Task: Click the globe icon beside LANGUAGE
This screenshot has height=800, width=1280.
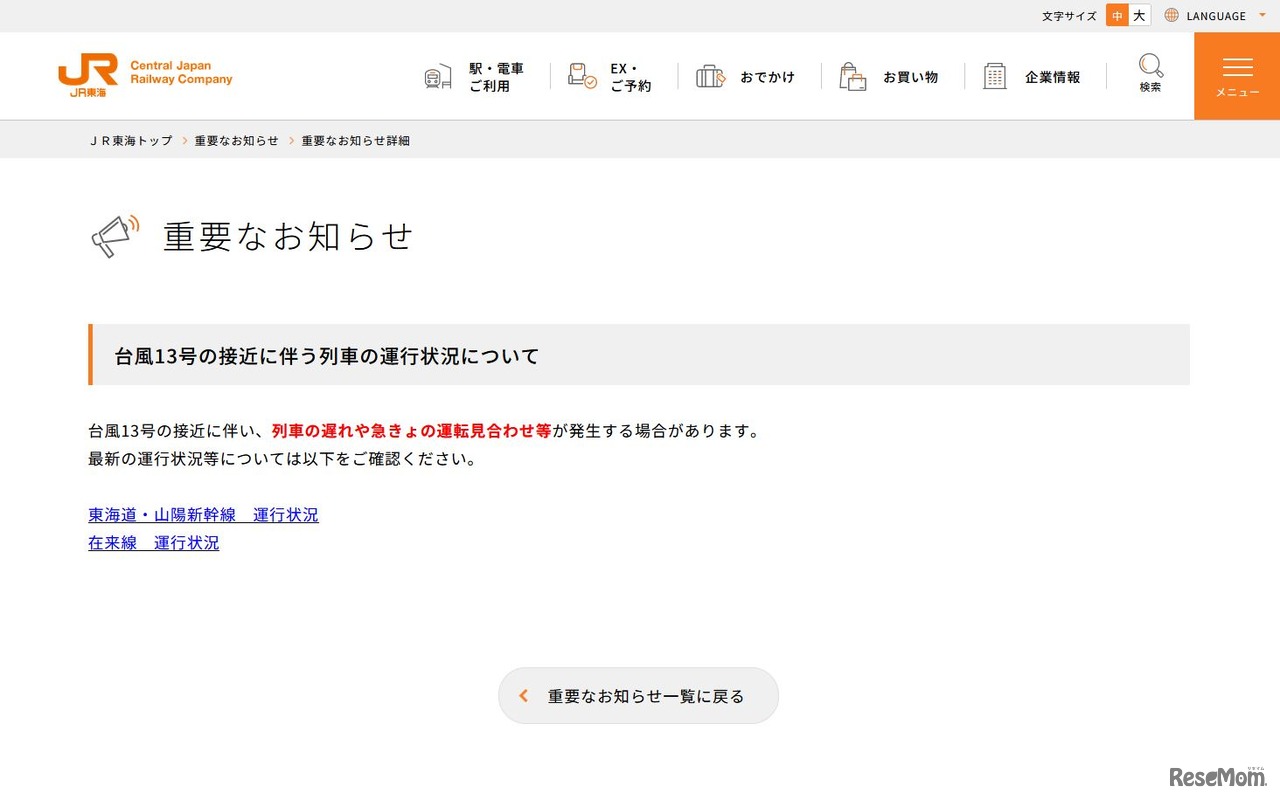Action: tap(1172, 15)
